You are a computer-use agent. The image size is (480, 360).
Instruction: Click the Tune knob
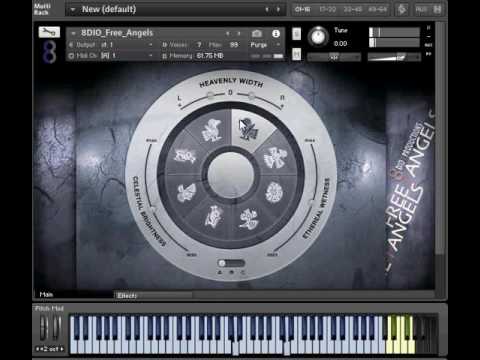[318, 36]
